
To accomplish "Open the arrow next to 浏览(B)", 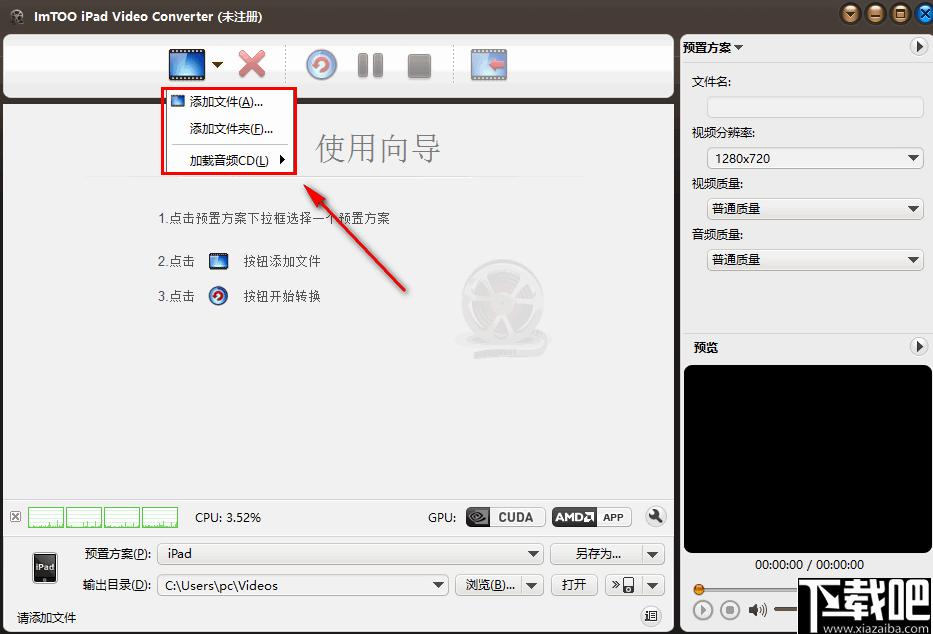I will (532, 585).
